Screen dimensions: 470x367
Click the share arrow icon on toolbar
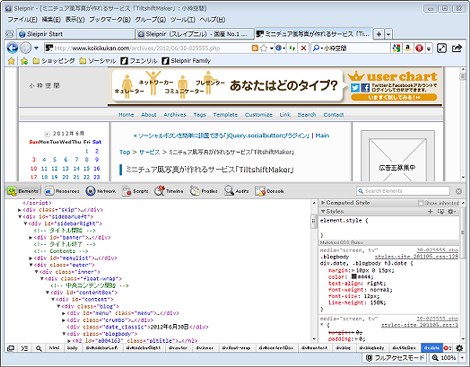pos(457,48)
